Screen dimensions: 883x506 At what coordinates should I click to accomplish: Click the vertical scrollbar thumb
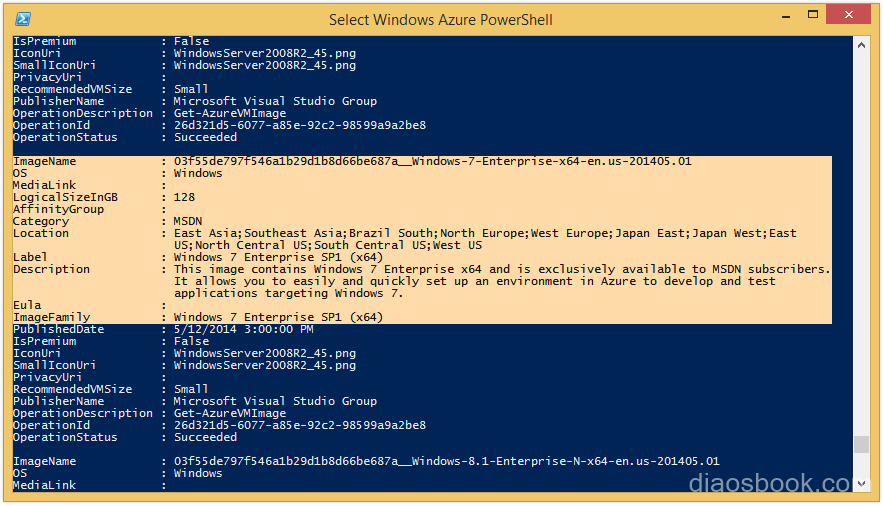click(861, 444)
